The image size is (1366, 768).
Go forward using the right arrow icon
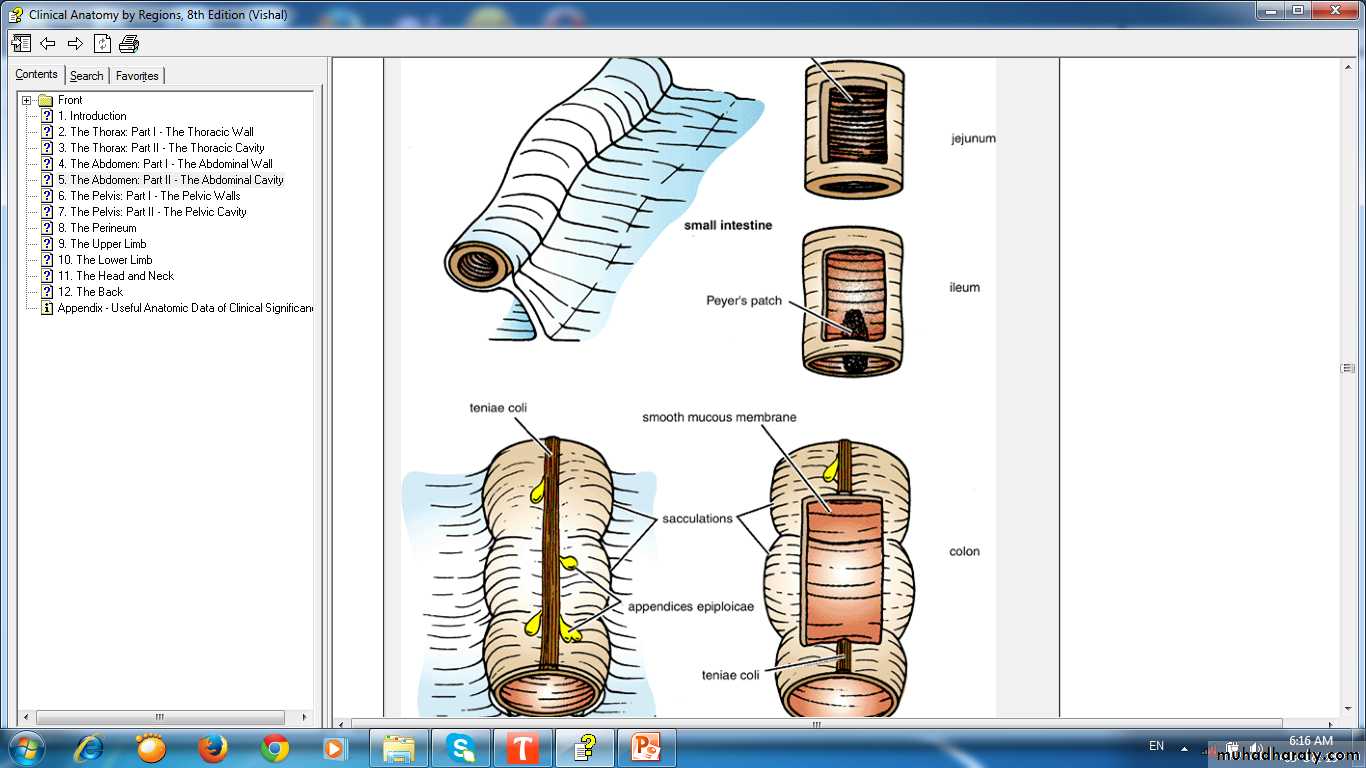[75, 43]
